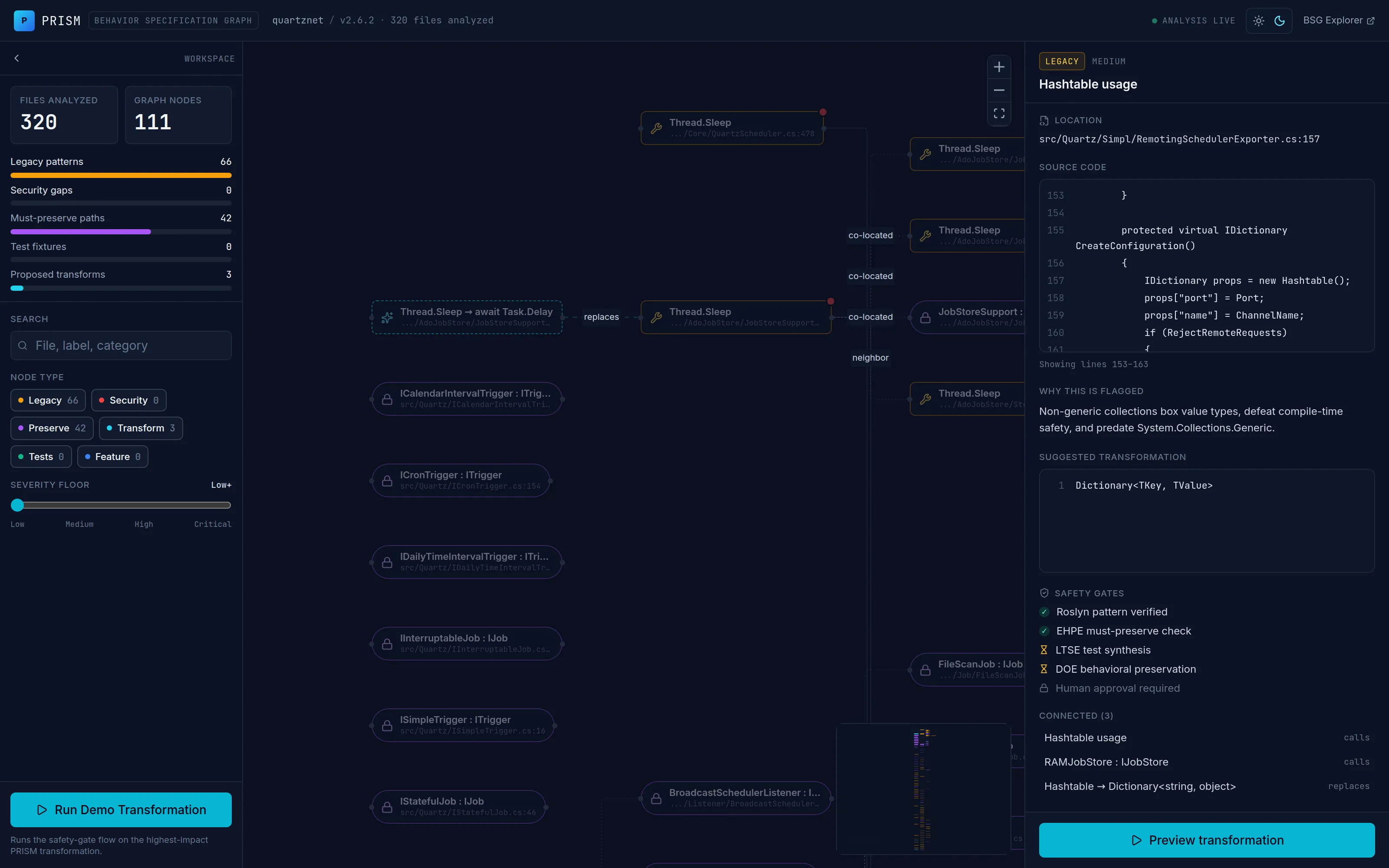Click the Files Analyzed 320 card
1389x868 pixels.
click(x=64, y=115)
